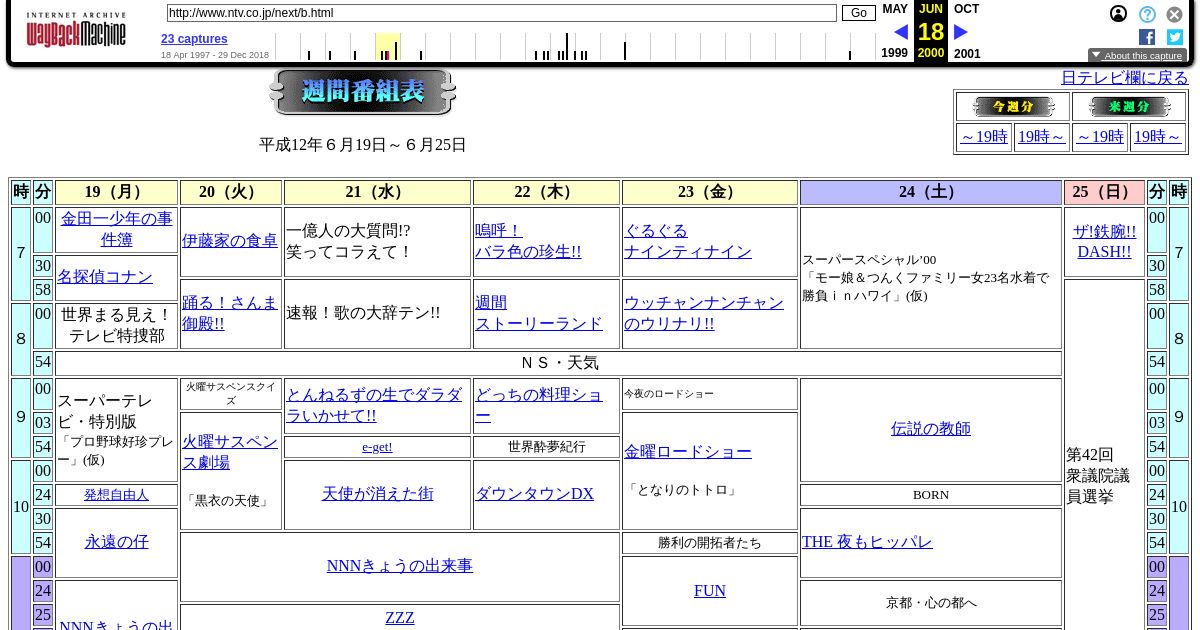Click the 24（土） Saturday column header
Image resolution: width=1200 pixels, height=630 pixels.
click(931, 193)
